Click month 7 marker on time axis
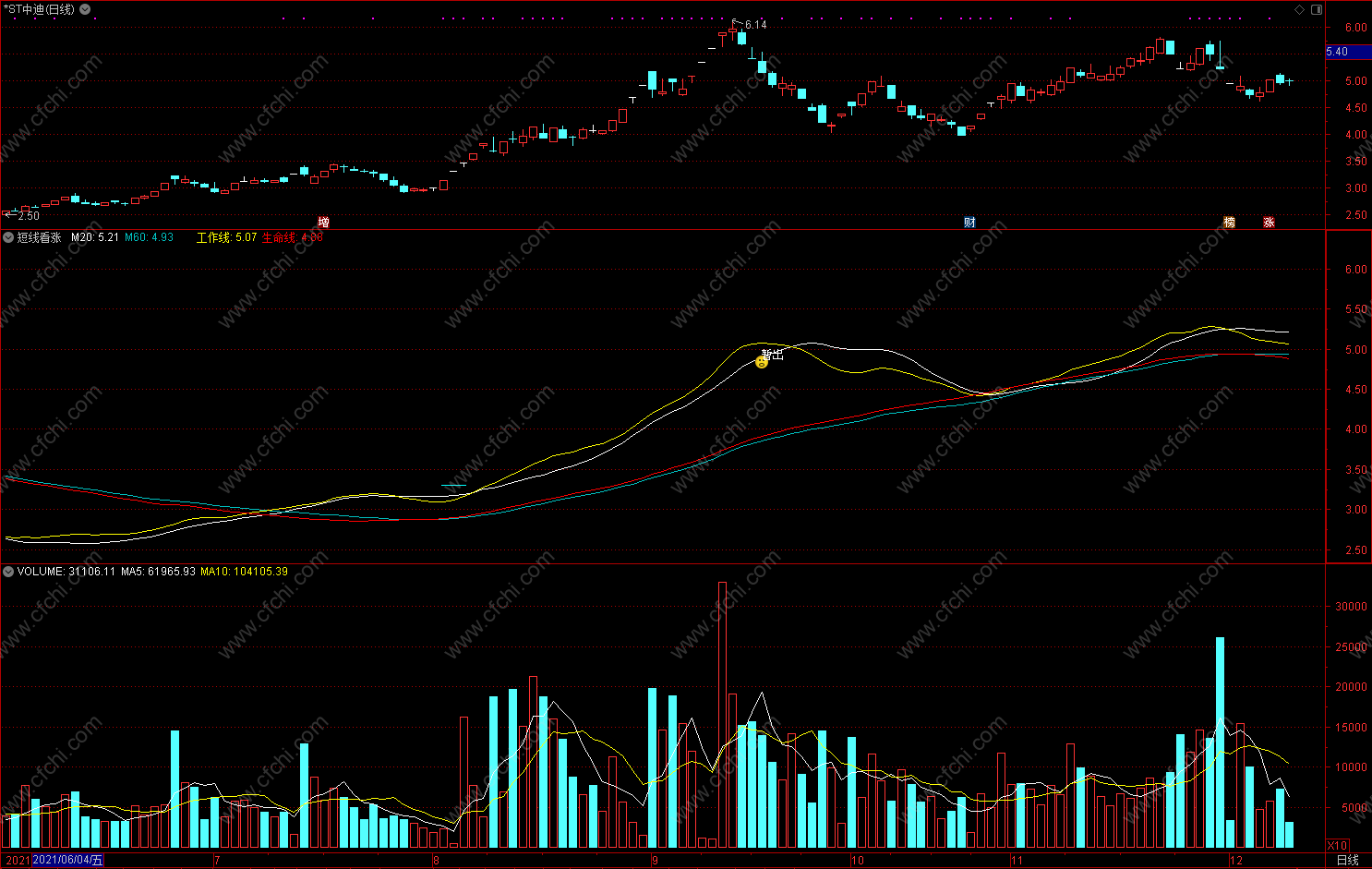The image size is (1372, 869). [x=217, y=861]
